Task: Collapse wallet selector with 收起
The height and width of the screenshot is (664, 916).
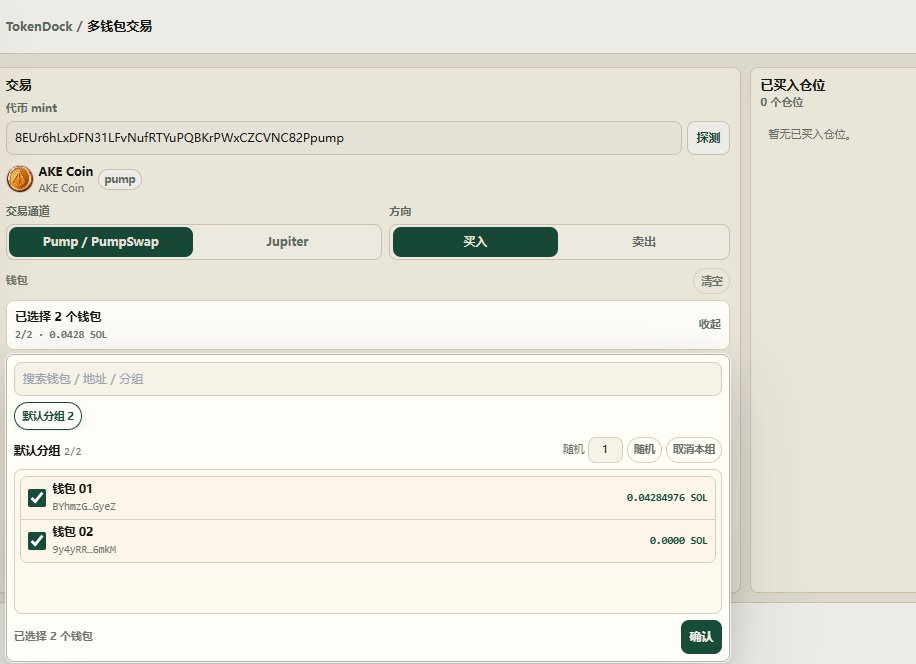Action: (x=710, y=324)
